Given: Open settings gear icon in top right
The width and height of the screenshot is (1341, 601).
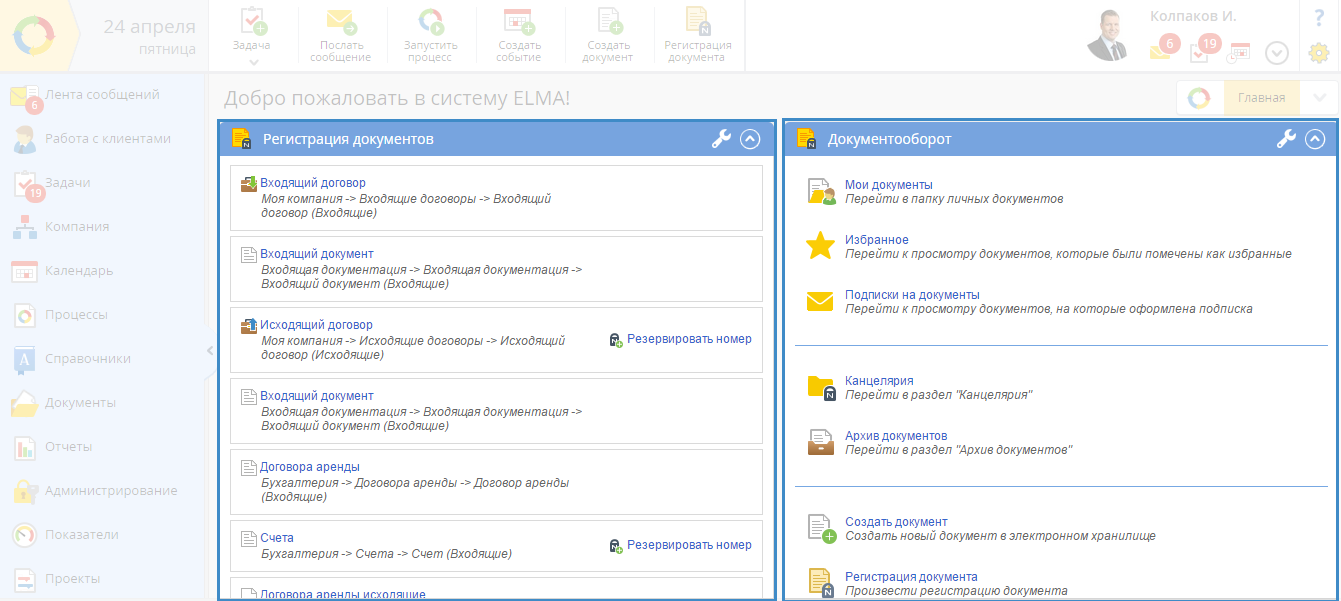Looking at the screenshot, I should tap(1318, 53).
